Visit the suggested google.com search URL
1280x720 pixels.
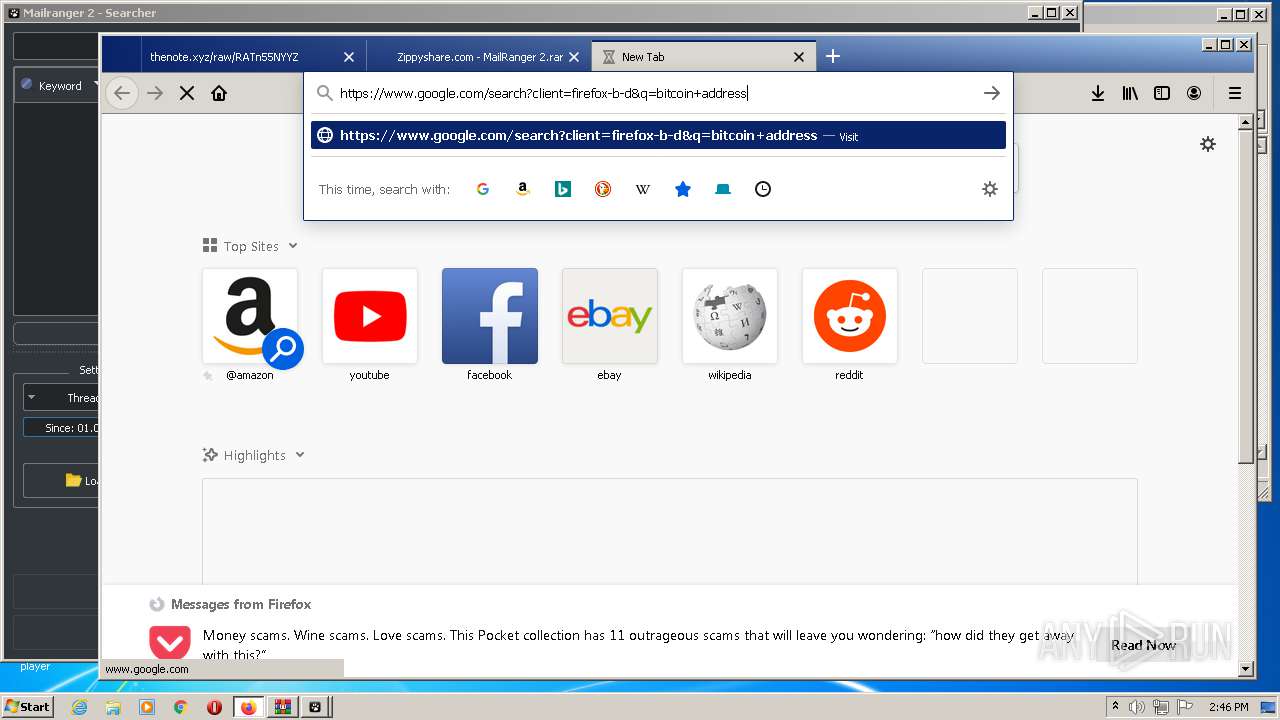658,135
